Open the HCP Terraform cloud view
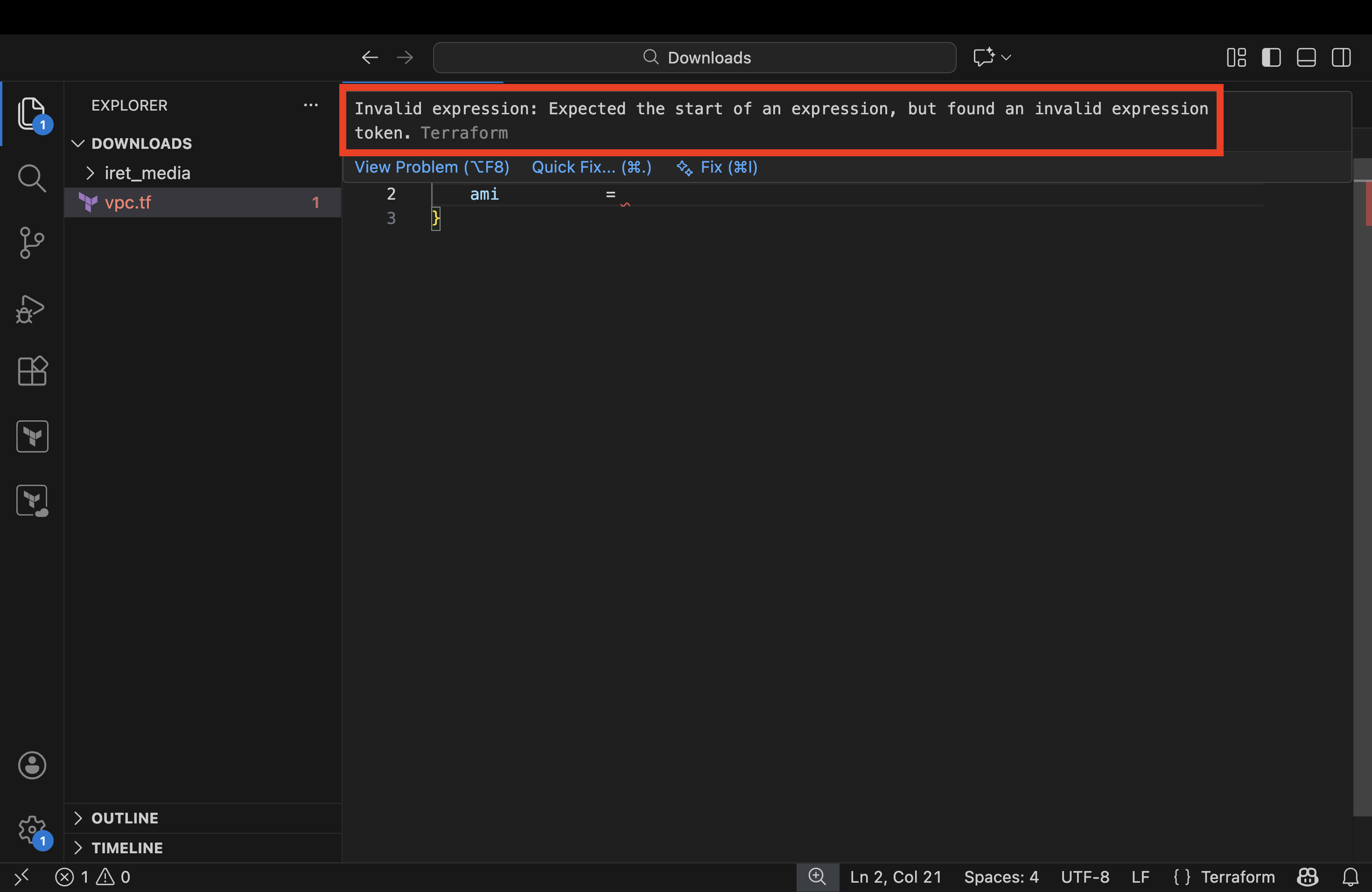Viewport: 1372px width, 892px height. (x=32, y=500)
